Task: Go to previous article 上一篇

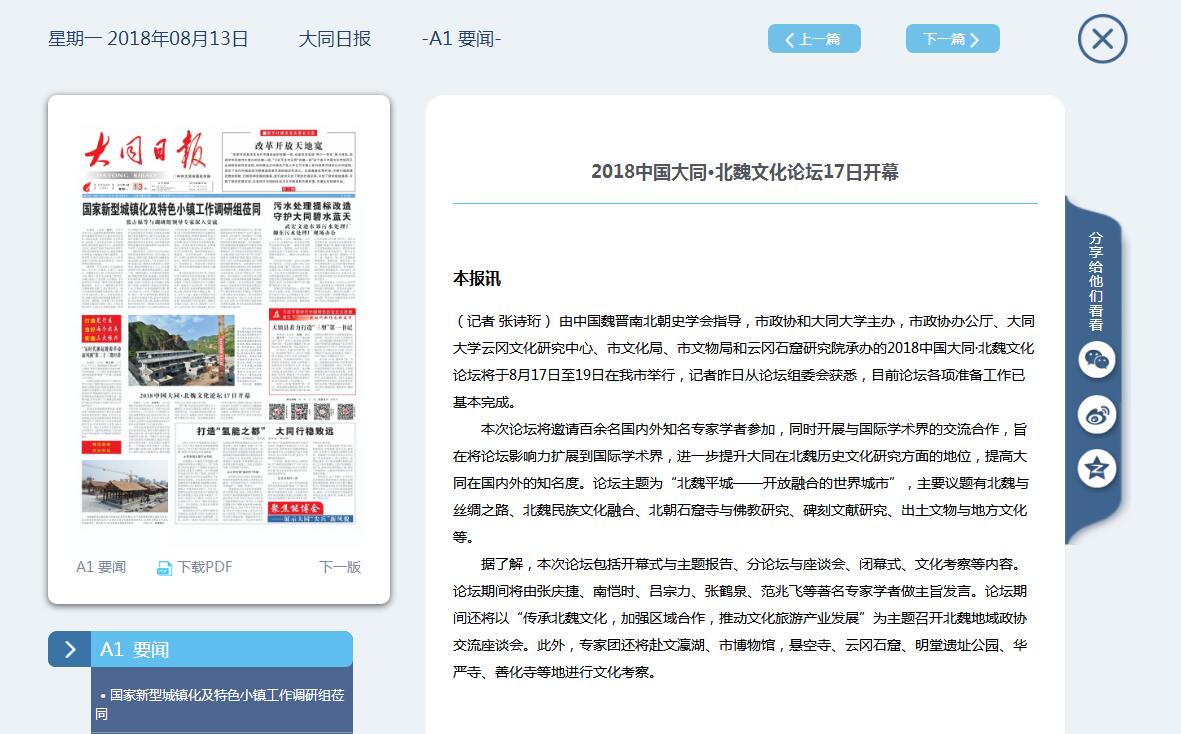Action: pyautogui.click(x=814, y=39)
